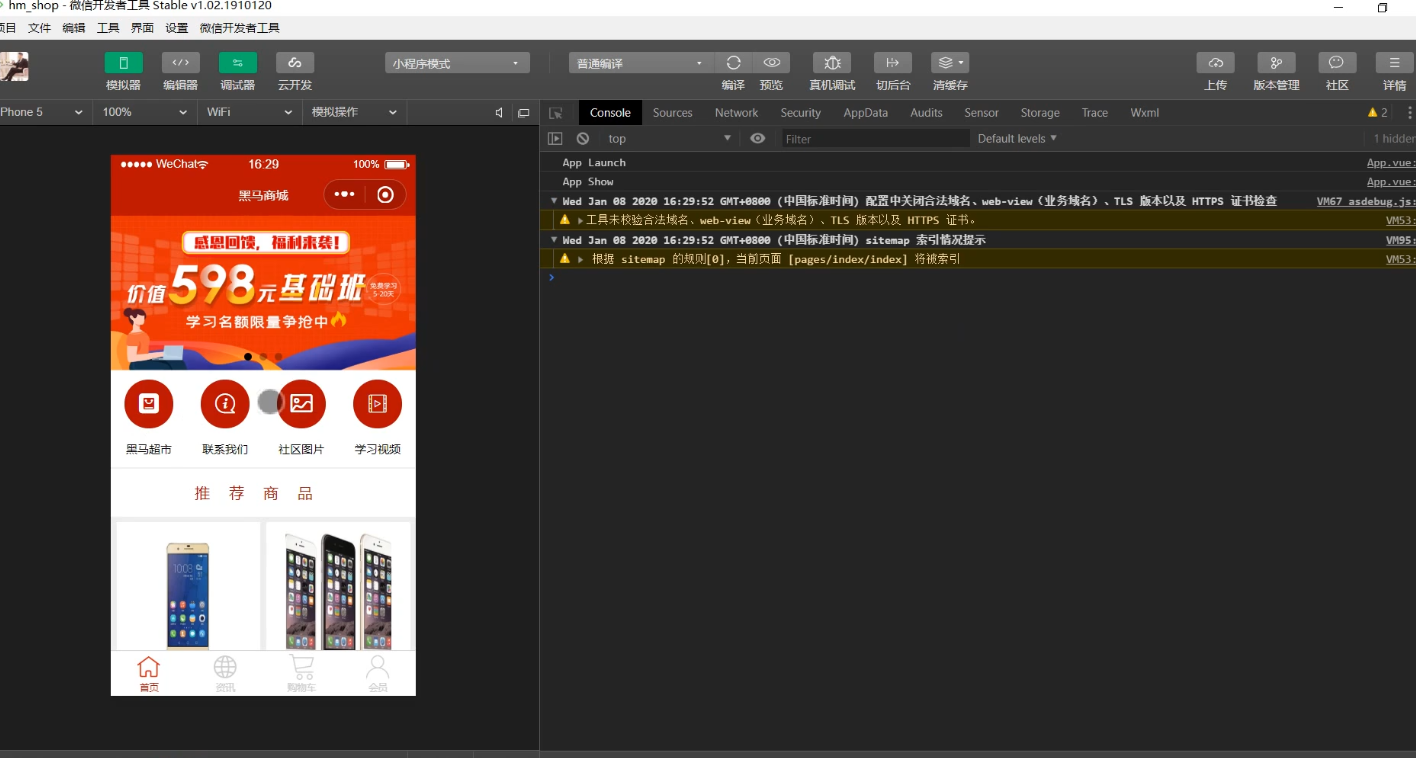Image resolution: width=1416 pixels, height=758 pixels.
Task: Tap the 首页 home tab icon
Action: pos(149,667)
